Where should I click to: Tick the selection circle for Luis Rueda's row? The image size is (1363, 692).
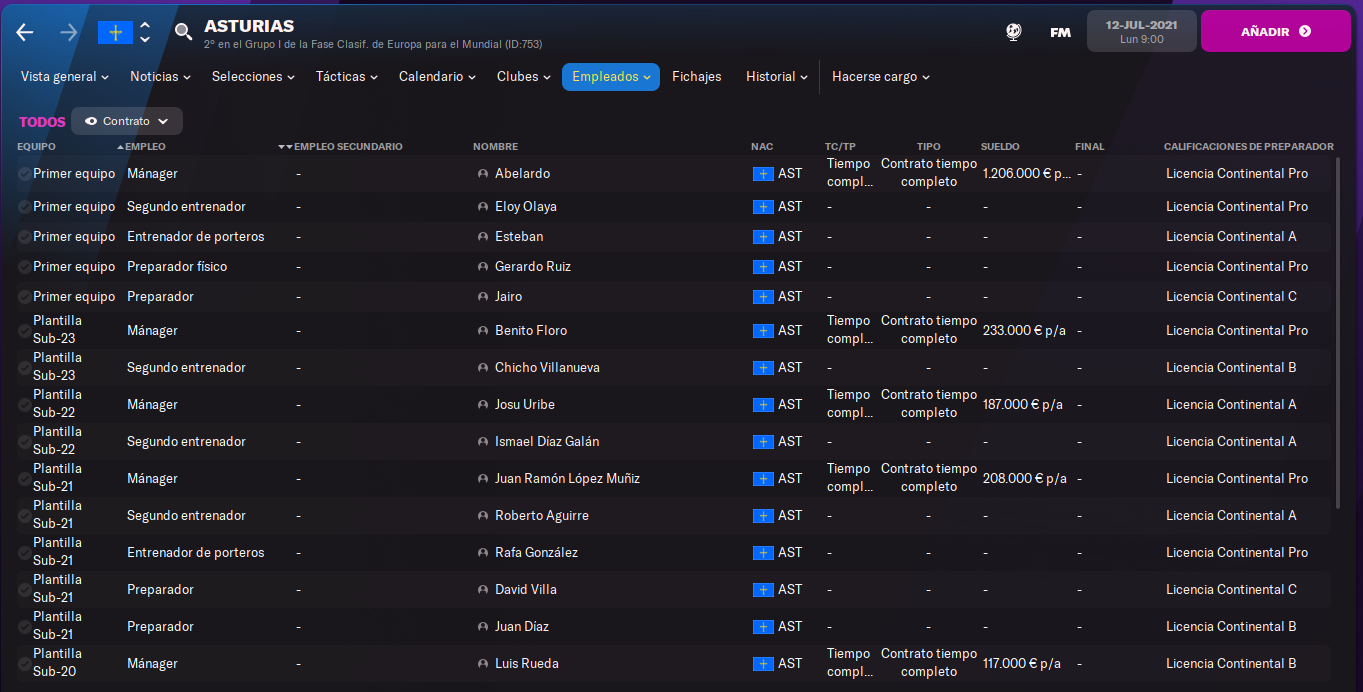click(x=24, y=664)
